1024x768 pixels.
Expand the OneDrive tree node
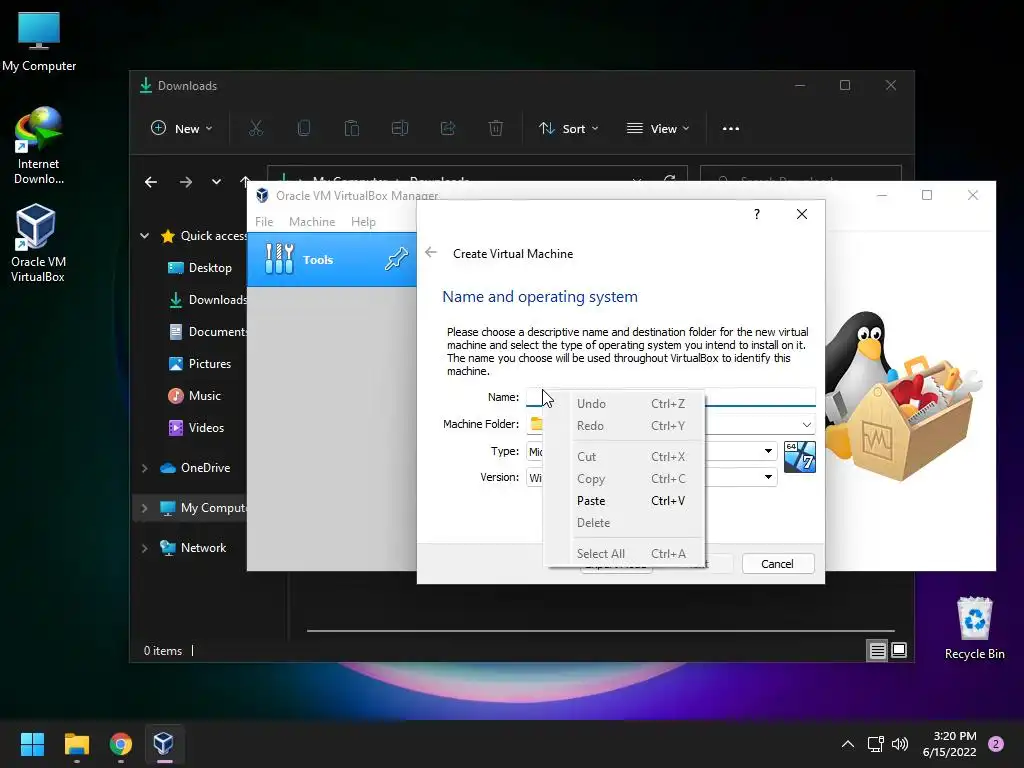coord(144,468)
